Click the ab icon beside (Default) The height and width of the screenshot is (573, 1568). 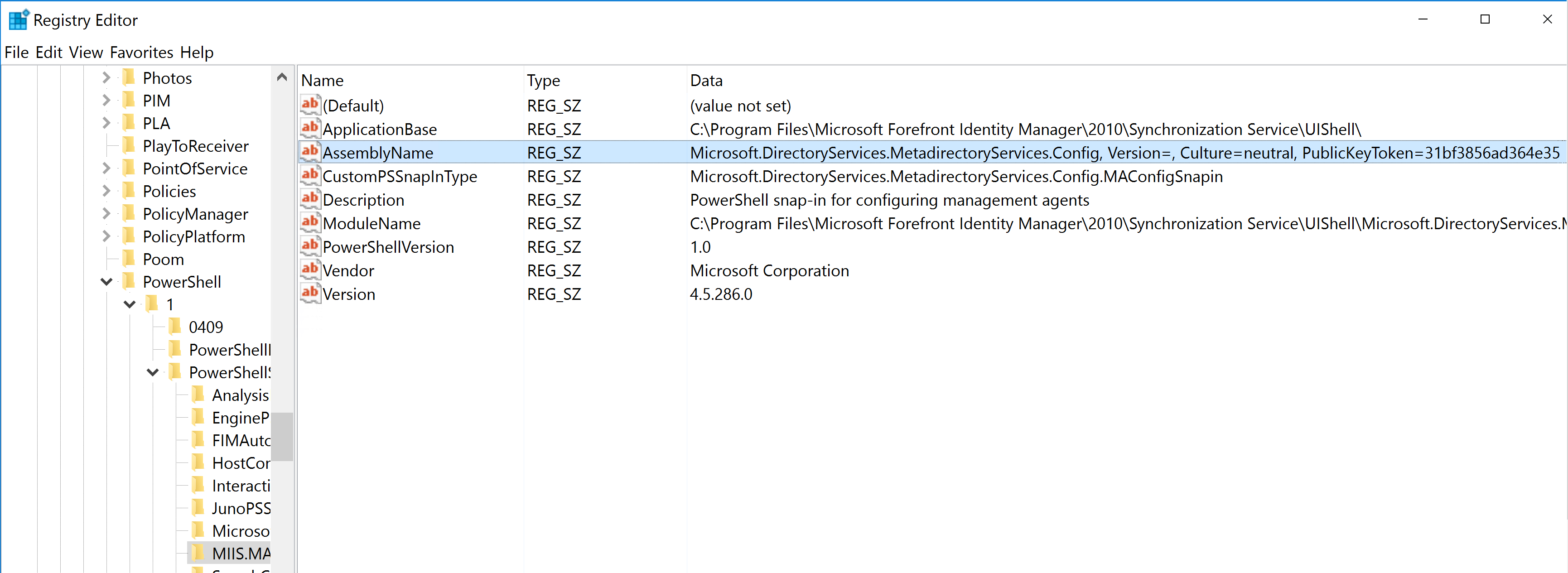[310, 104]
